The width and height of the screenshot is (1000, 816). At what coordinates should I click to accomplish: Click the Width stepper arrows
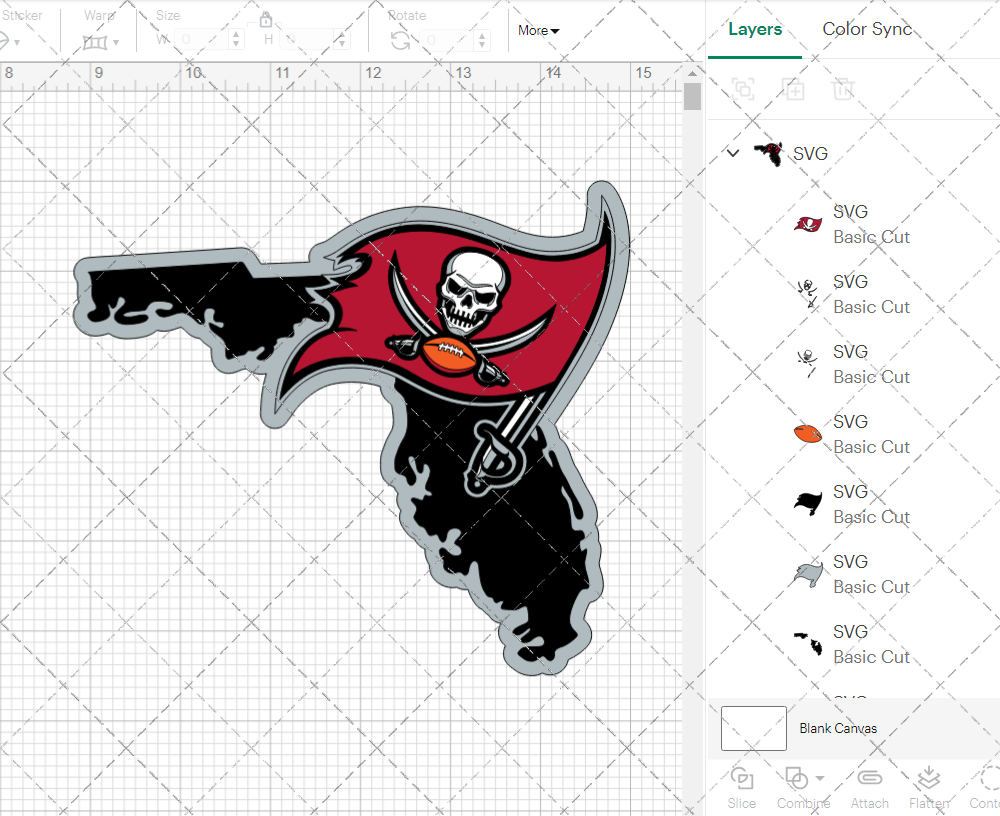[x=236, y=40]
